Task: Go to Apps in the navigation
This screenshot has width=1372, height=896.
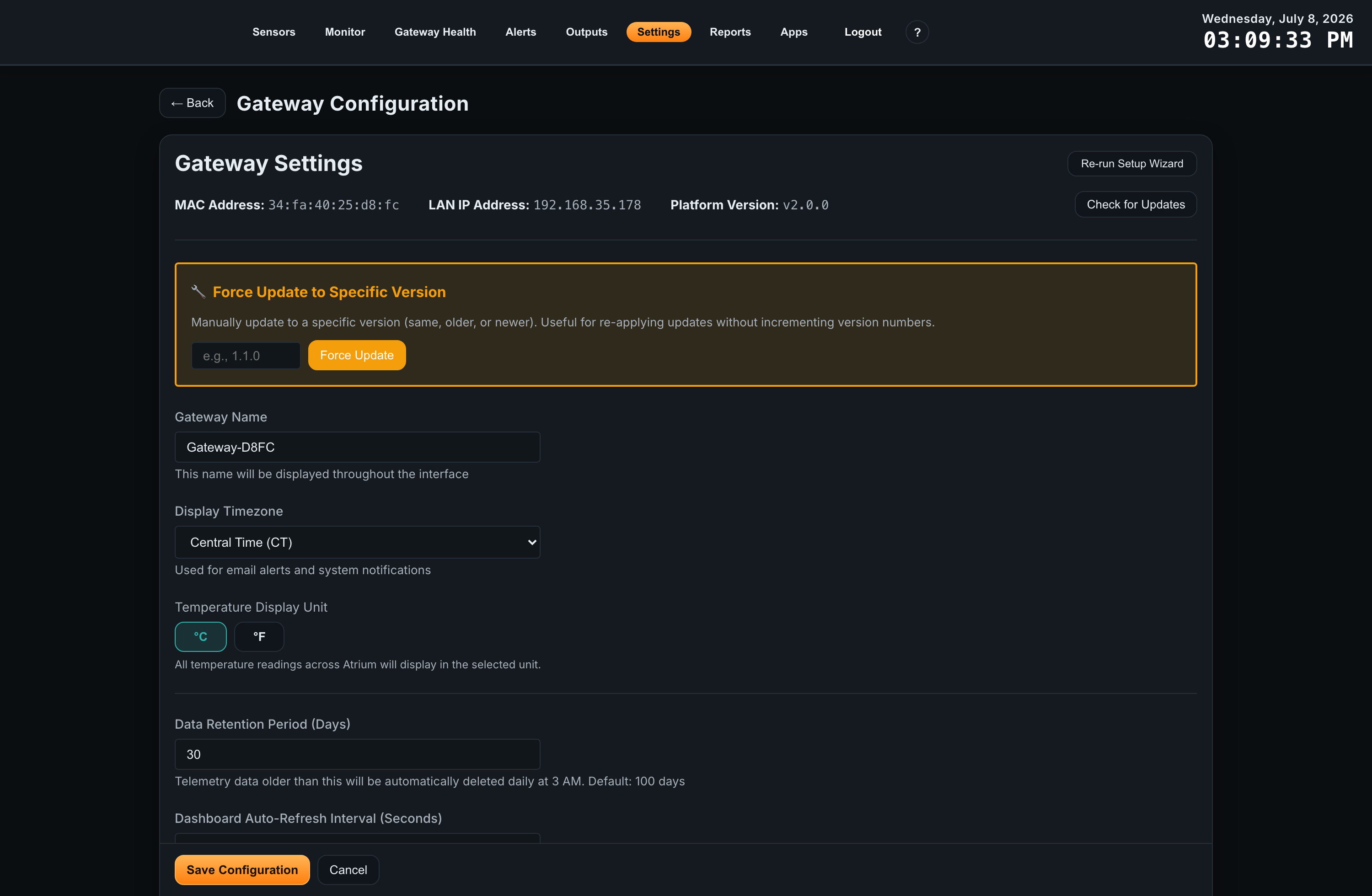Action: [x=794, y=32]
